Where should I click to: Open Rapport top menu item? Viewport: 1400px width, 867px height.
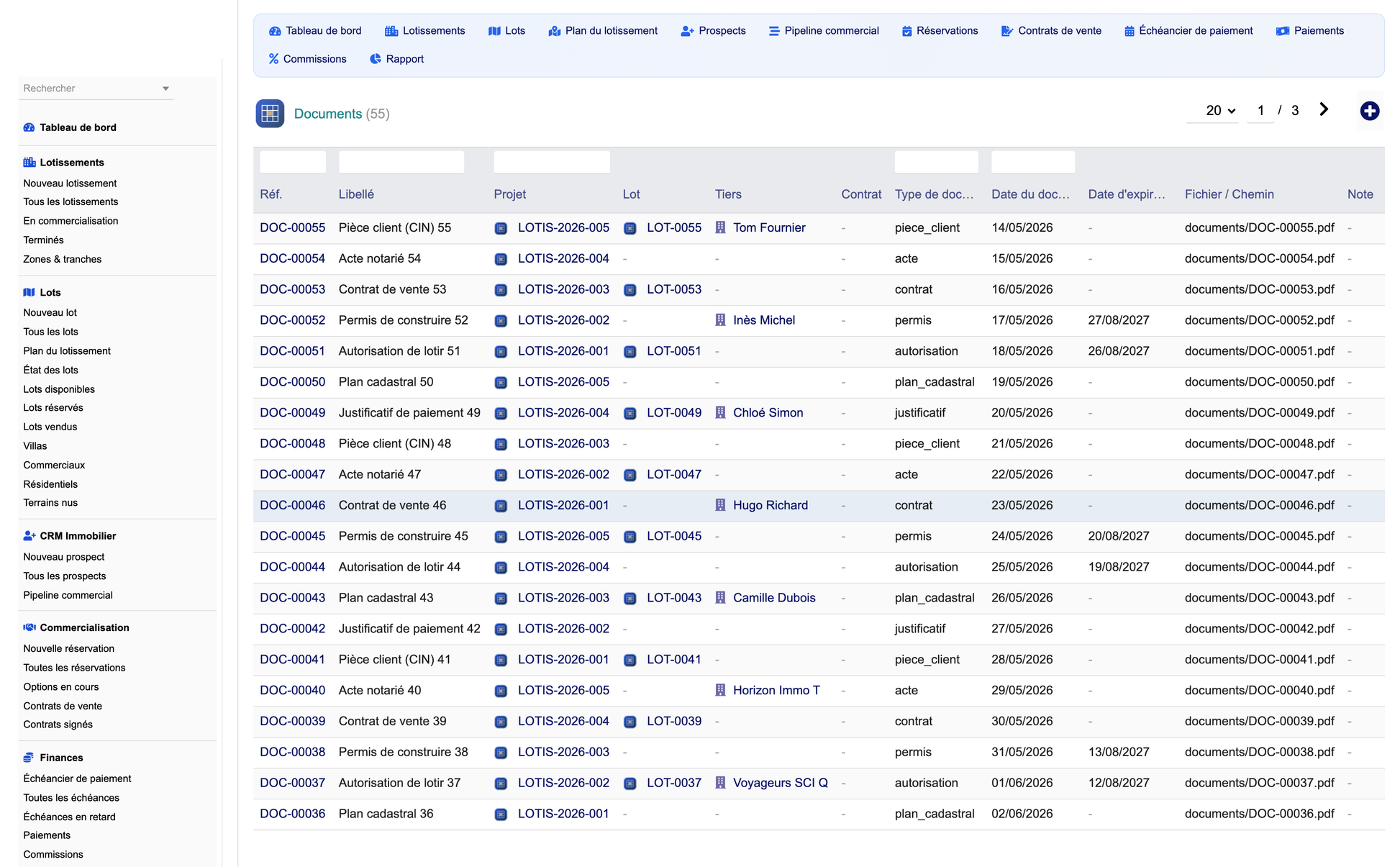396,59
